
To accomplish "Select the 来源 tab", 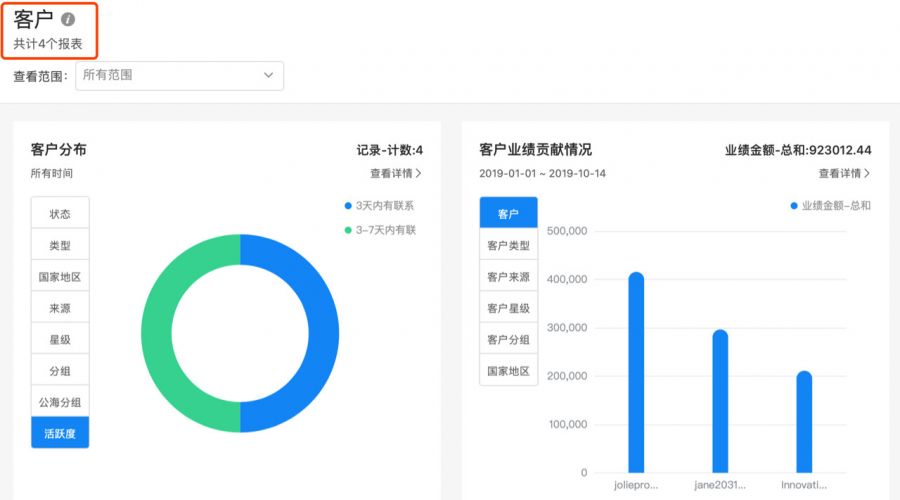I will [x=60, y=308].
